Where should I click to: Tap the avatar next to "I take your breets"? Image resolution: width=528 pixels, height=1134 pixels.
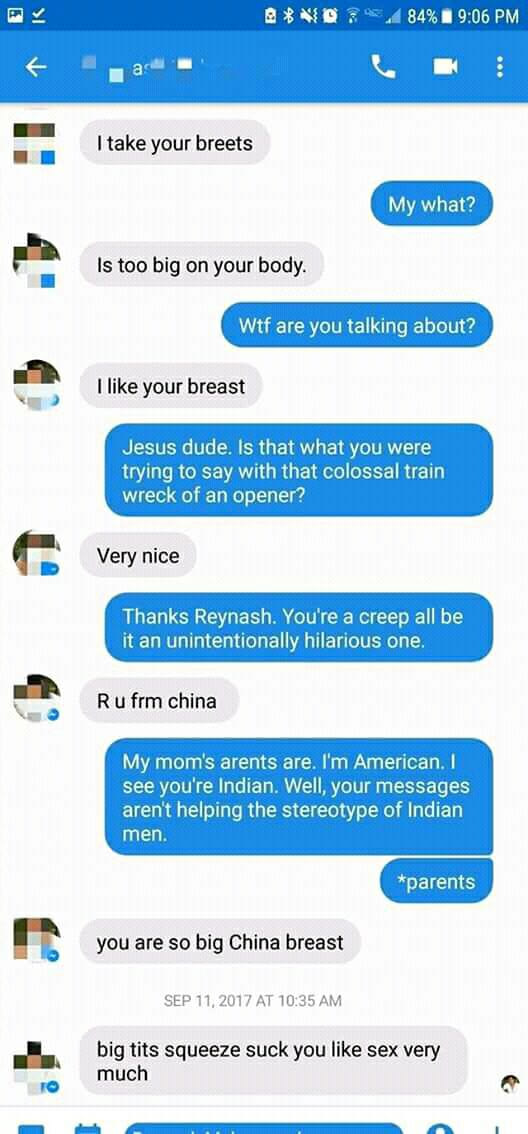[x=35, y=143]
